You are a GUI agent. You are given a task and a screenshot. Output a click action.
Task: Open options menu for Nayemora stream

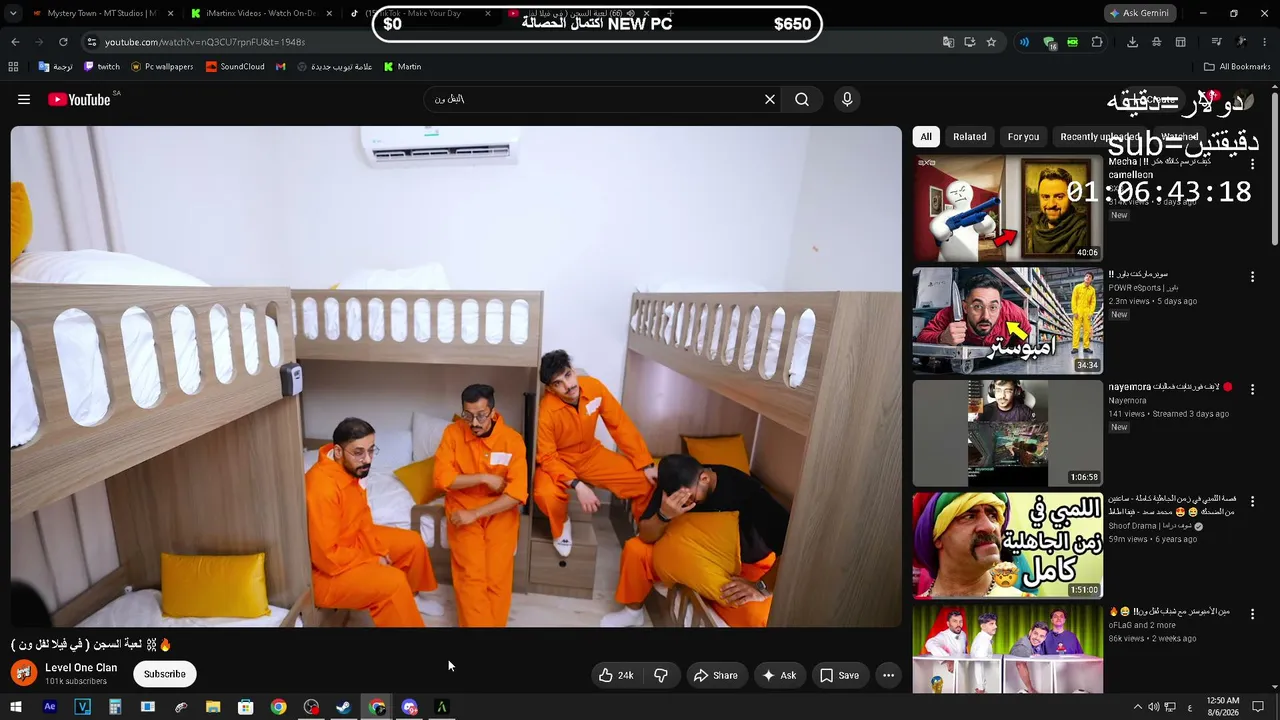[1252, 389]
